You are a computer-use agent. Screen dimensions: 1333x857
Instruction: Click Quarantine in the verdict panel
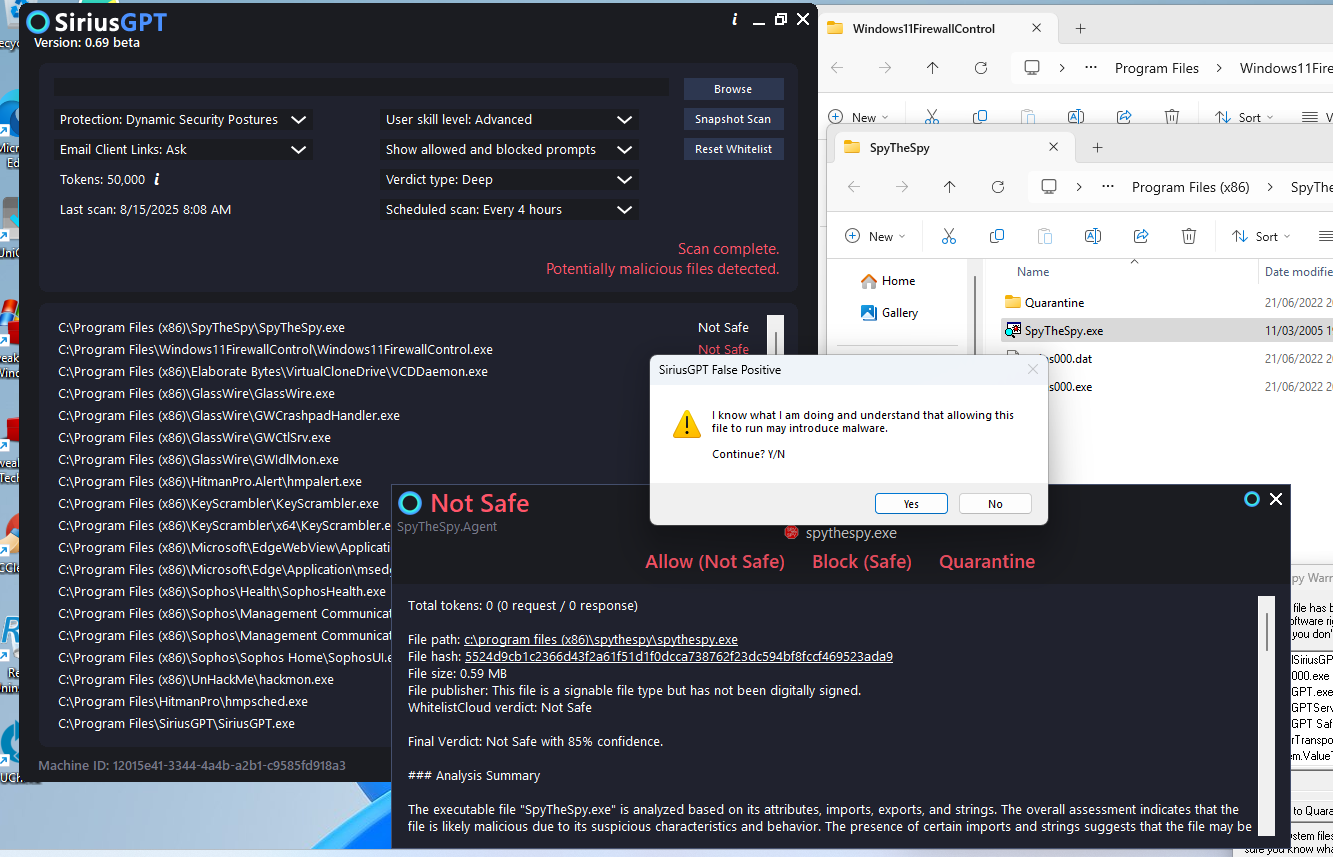pos(987,562)
